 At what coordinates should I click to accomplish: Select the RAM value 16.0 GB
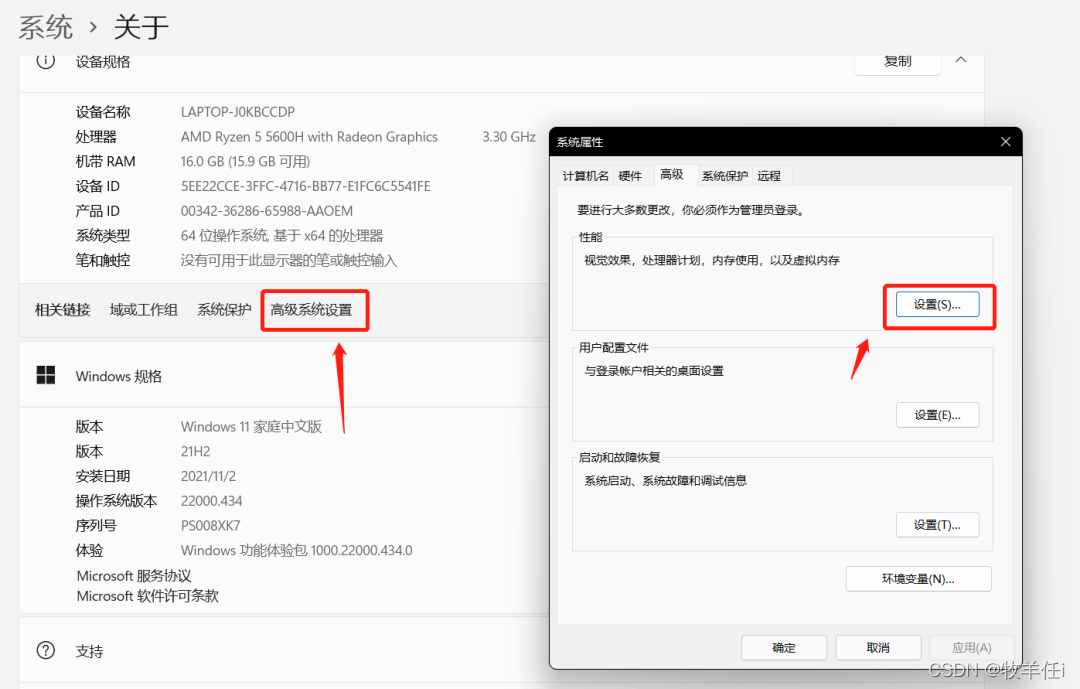pyautogui.click(x=245, y=161)
